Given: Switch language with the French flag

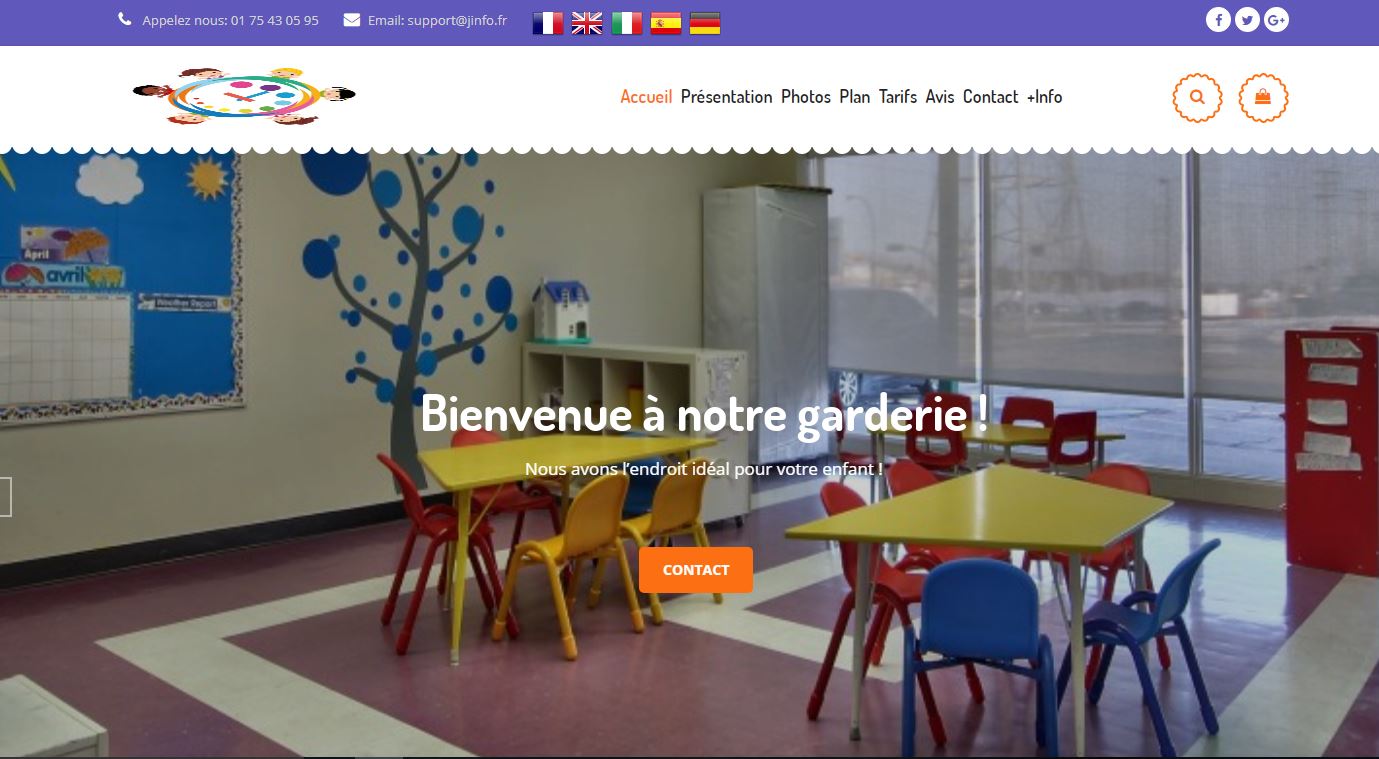Looking at the screenshot, I should [x=548, y=23].
